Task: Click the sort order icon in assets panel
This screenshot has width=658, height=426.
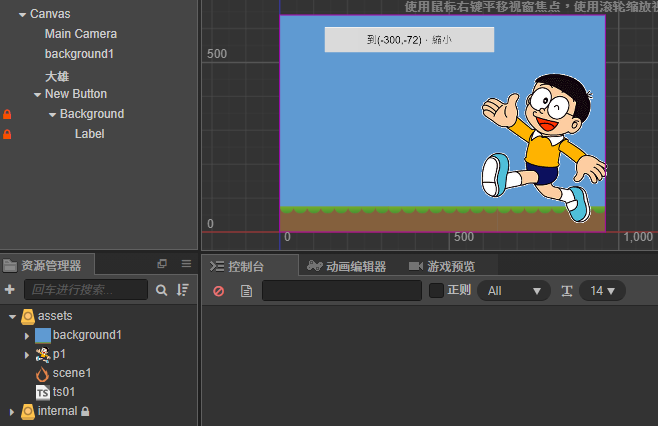Action: pyautogui.click(x=183, y=290)
